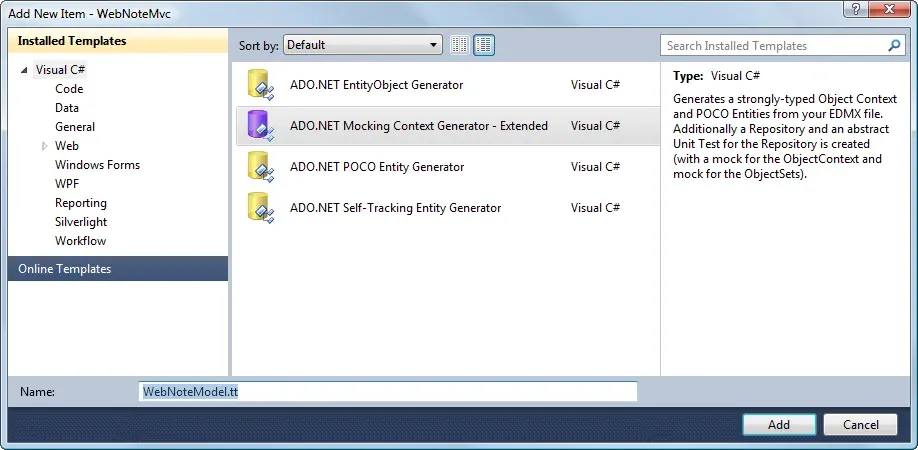918x450 pixels.
Task: Open the Online Templates section
Action: (x=118, y=269)
